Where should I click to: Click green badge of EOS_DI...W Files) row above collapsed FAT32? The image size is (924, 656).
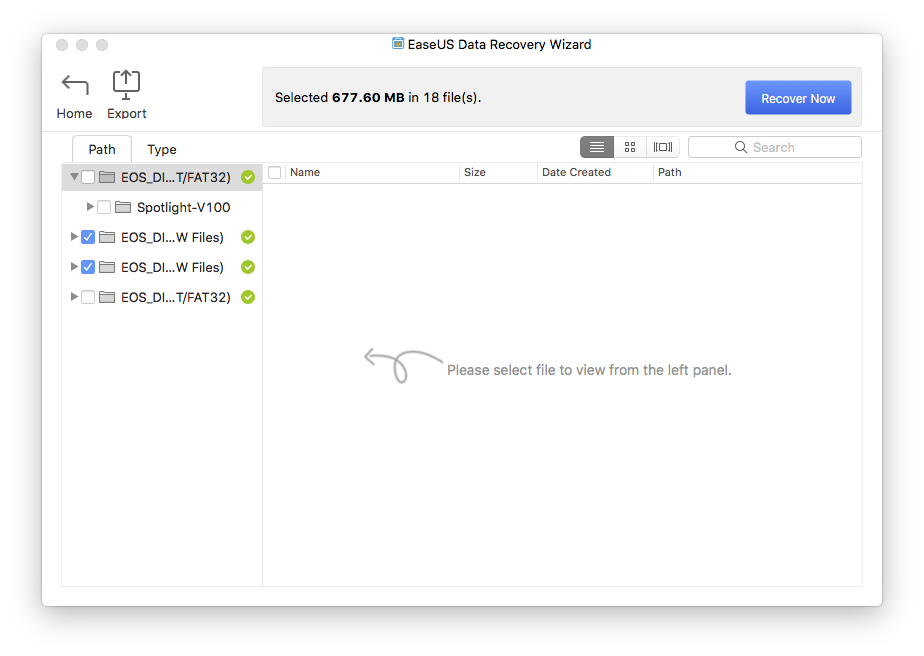(x=248, y=267)
